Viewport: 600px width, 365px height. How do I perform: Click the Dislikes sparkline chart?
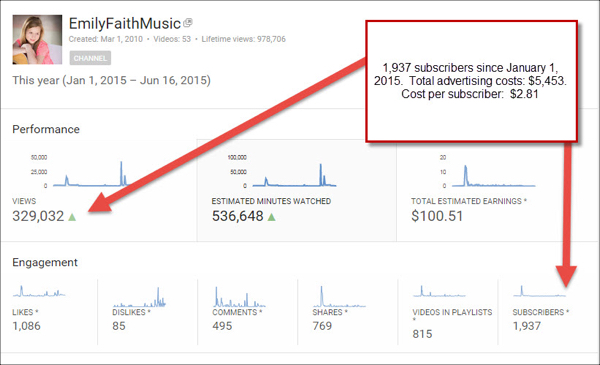[x=139, y=297]
